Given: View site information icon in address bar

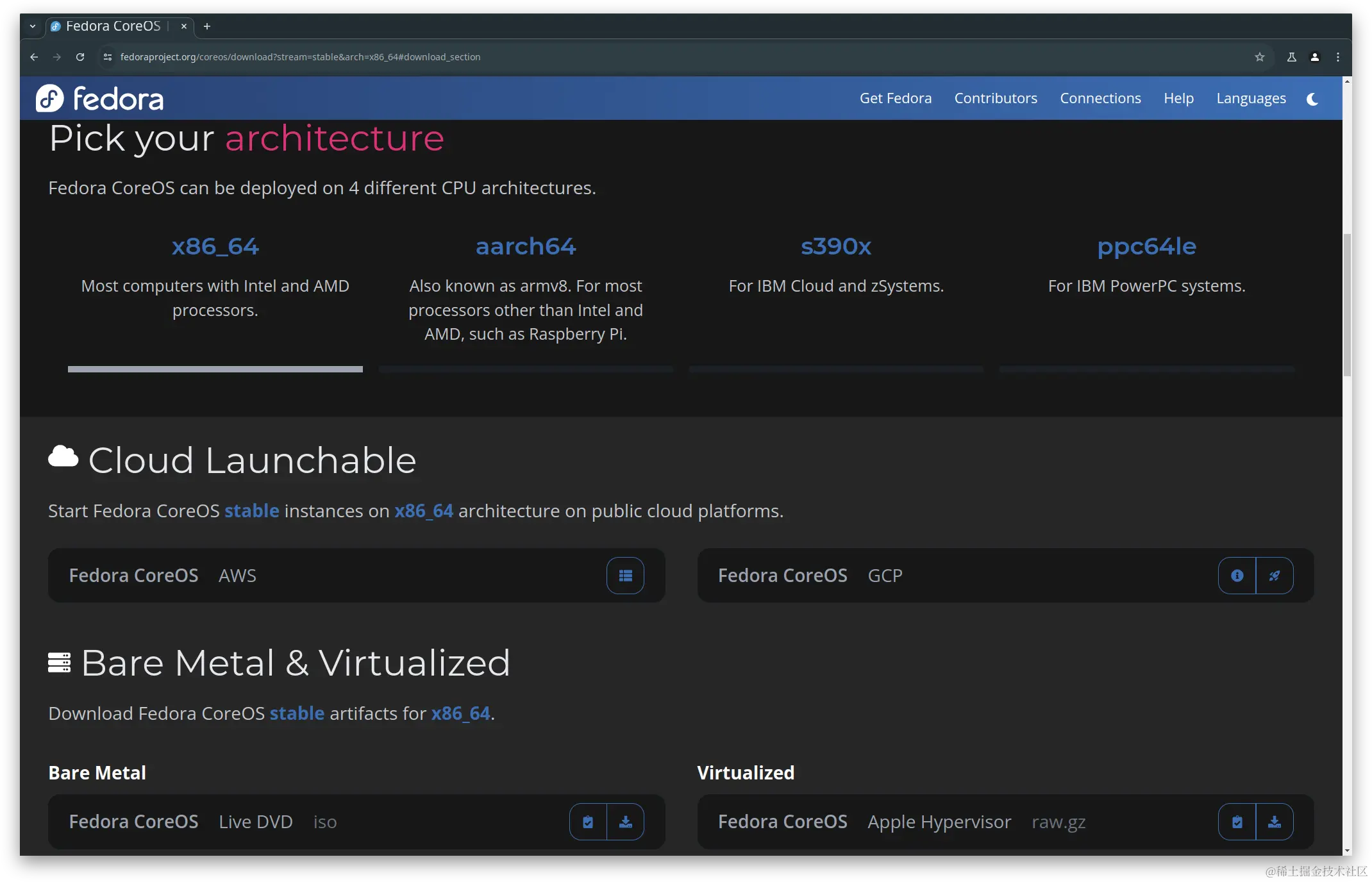Looking at the screenshot, I should click(108, 57).
